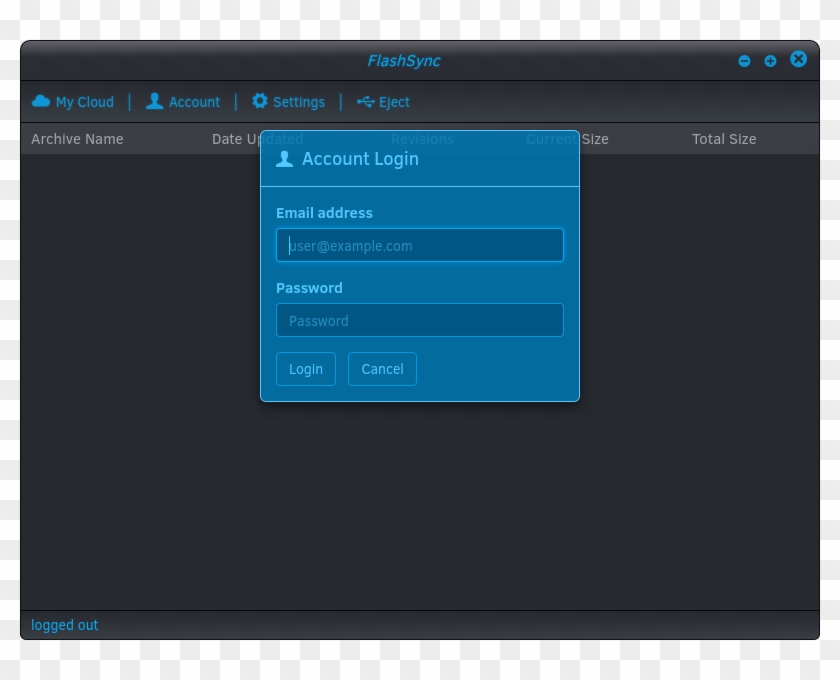Click the minimize icon in the title bar
The image size is (840, 680).
(744, 60)
